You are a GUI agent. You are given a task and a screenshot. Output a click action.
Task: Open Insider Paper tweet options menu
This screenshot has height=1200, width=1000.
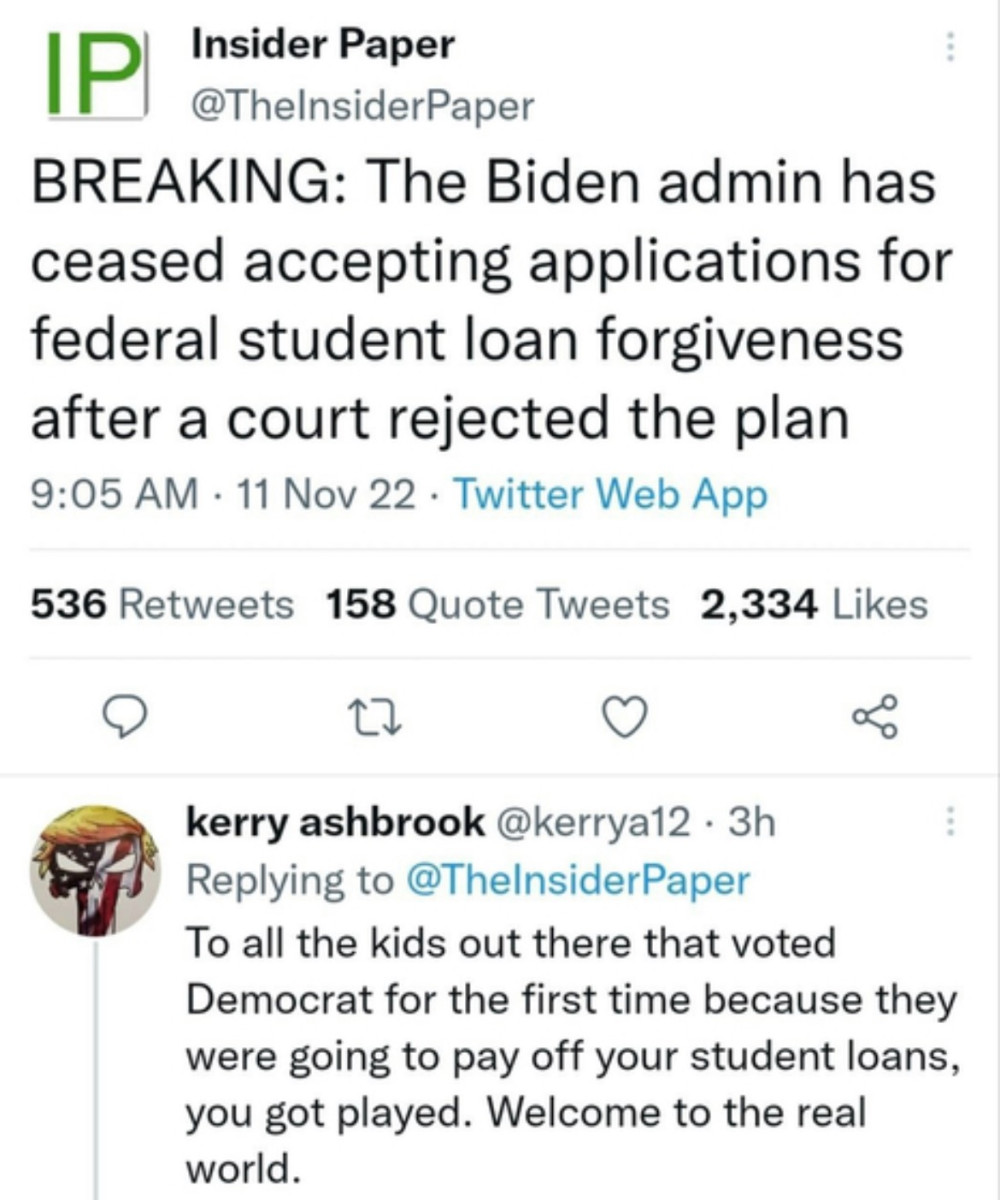tap(950, 48)
